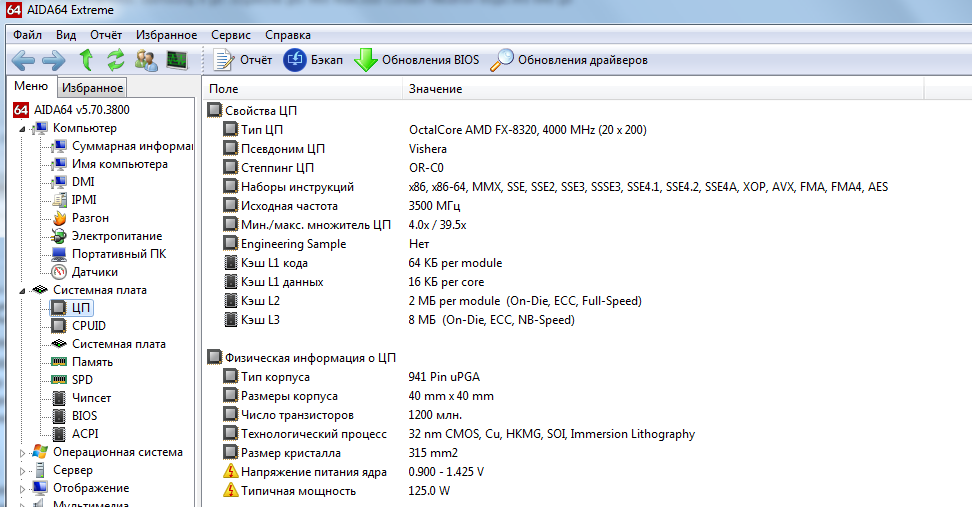Open the Вид menu
This screenshot has width=972, height=507.
point(66,35)
